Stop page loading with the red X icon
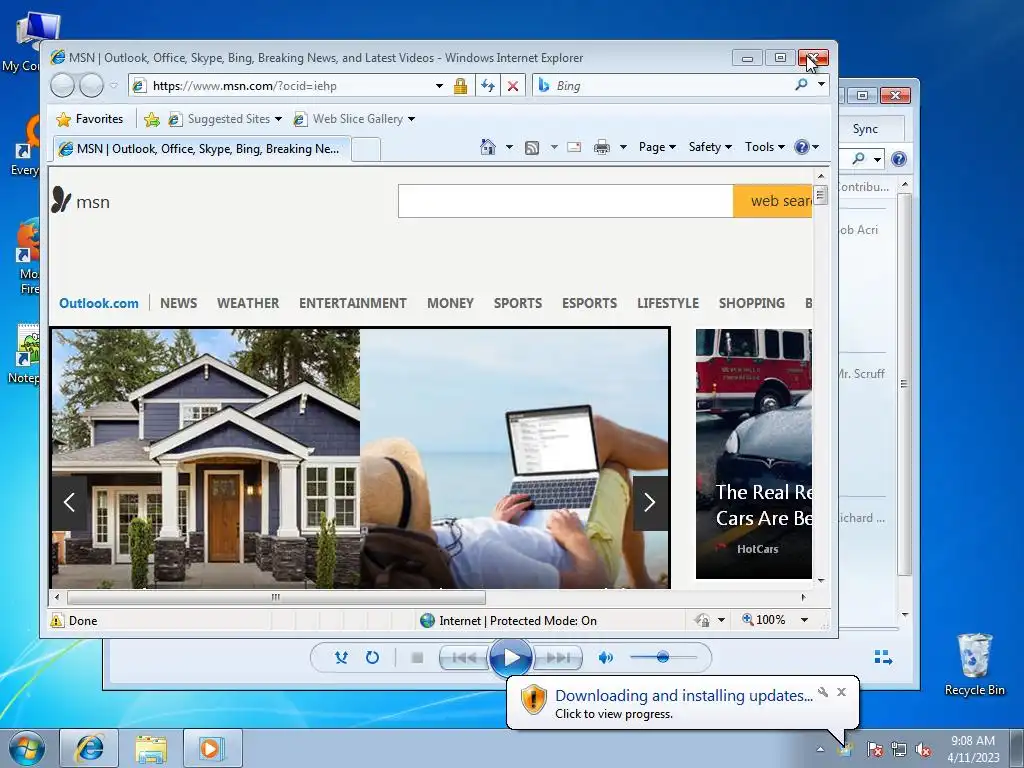1024x768 pixels. click(513, 86)
